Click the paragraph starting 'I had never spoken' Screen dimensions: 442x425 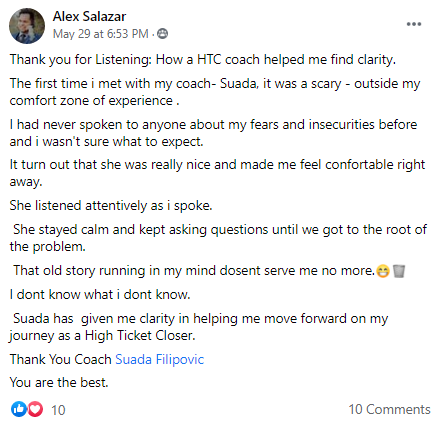coord(213,133)
